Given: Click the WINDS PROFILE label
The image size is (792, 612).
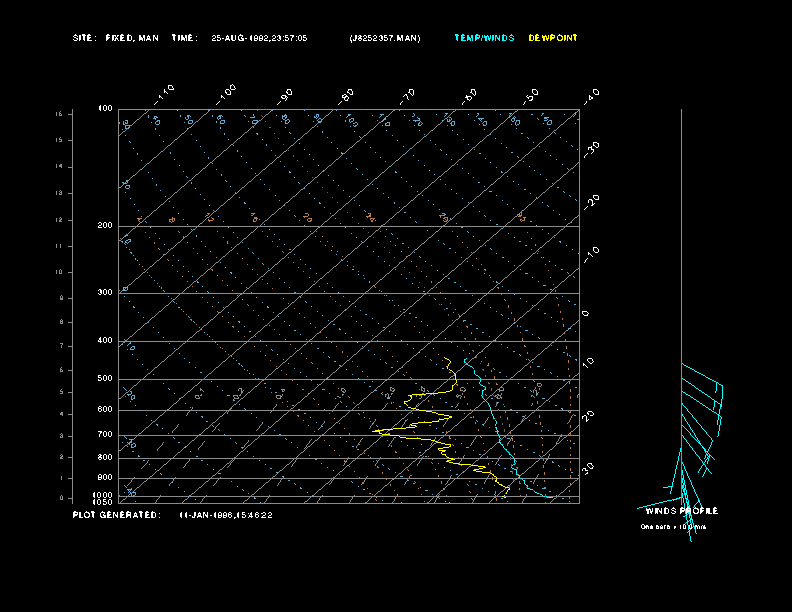Looking at the screenshot, I should point(681,511).
